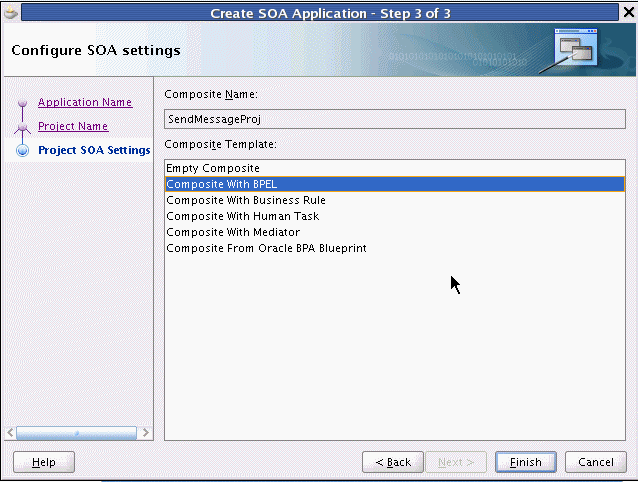The image size is (638, 482).
Task: Click the Cancel button
Action: pyautogui.click(x=596, y=462)
